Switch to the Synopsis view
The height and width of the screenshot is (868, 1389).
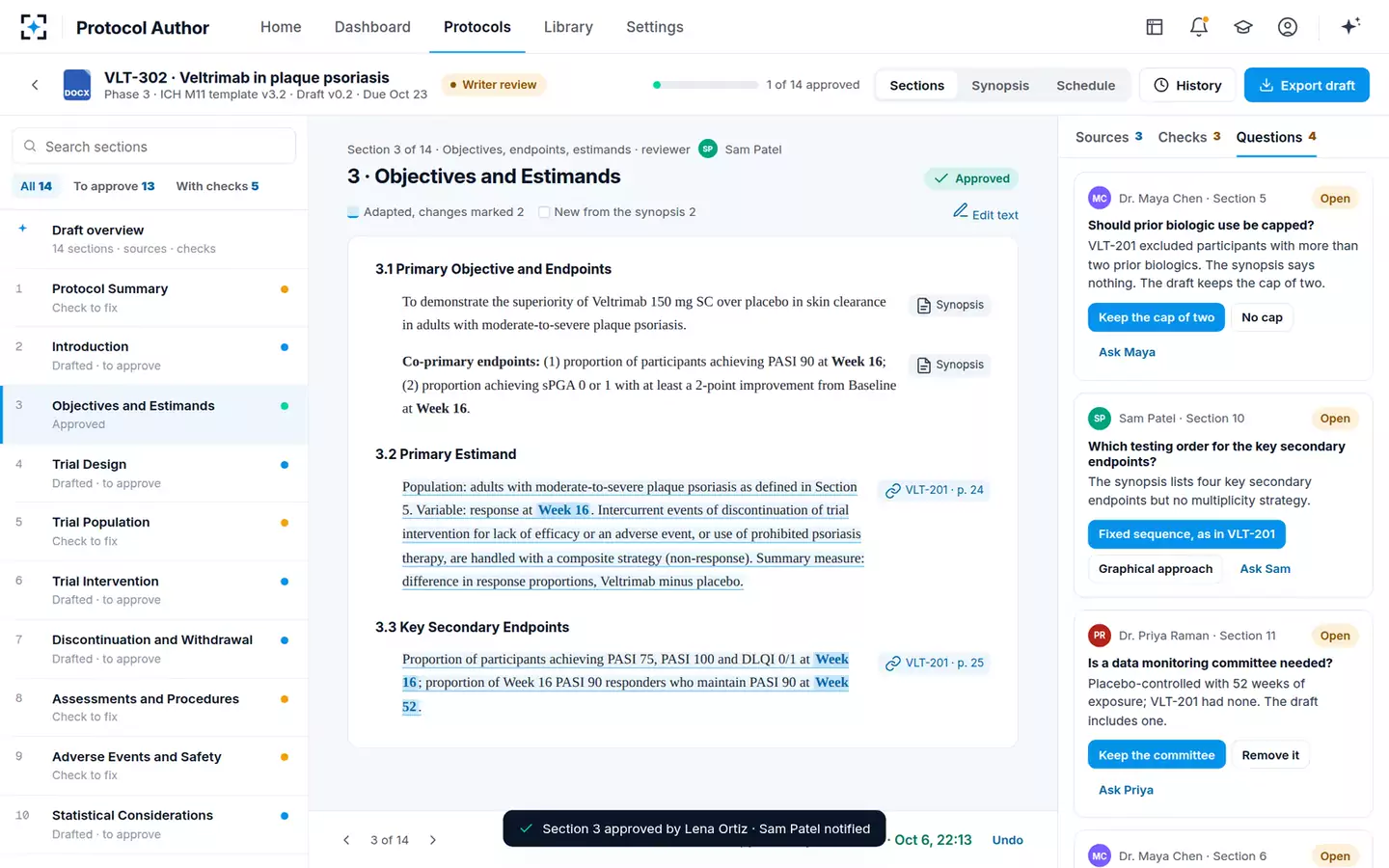(x=1000, y=85)
